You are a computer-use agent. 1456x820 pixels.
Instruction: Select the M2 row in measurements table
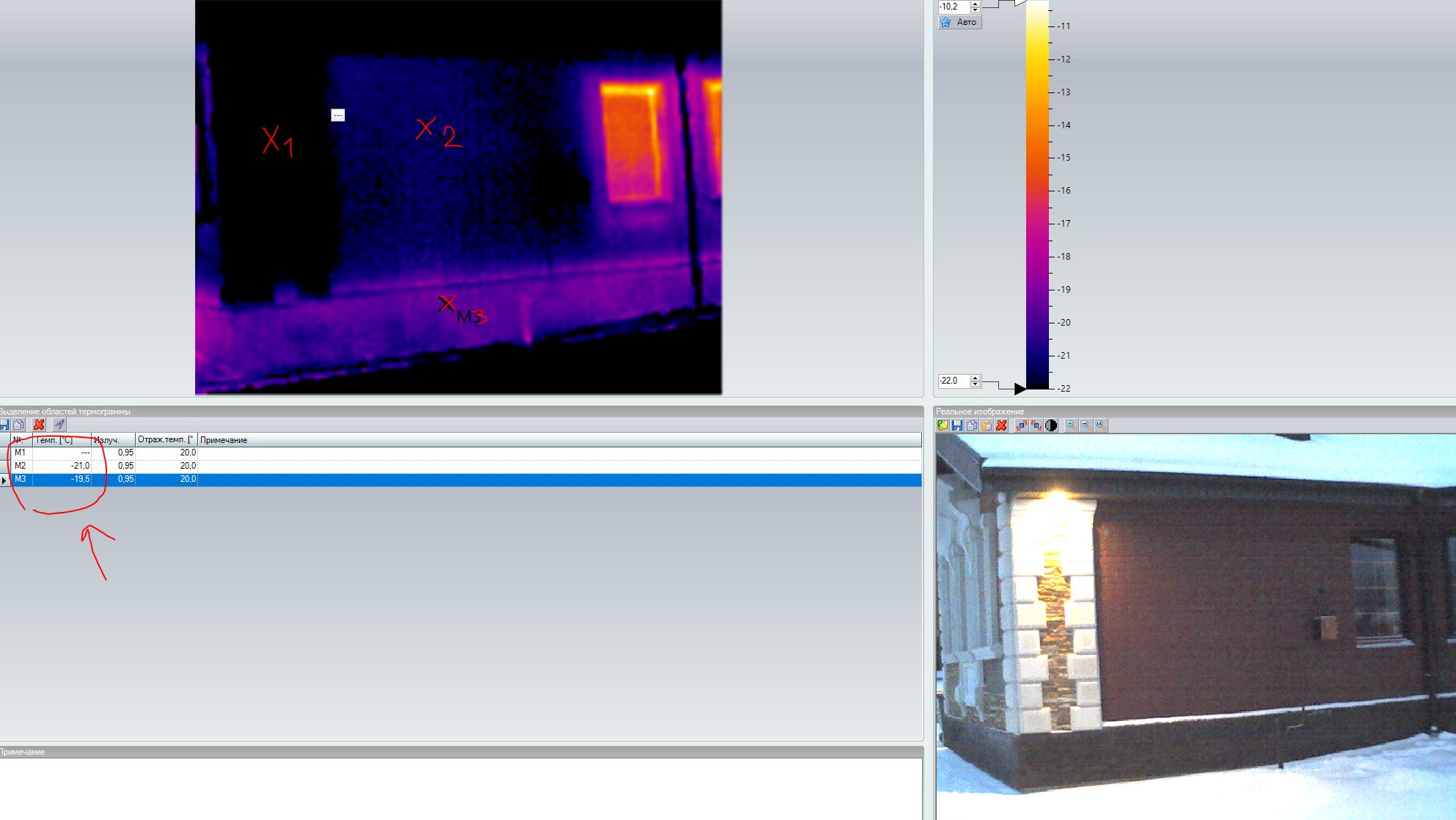tap(21, 466)
